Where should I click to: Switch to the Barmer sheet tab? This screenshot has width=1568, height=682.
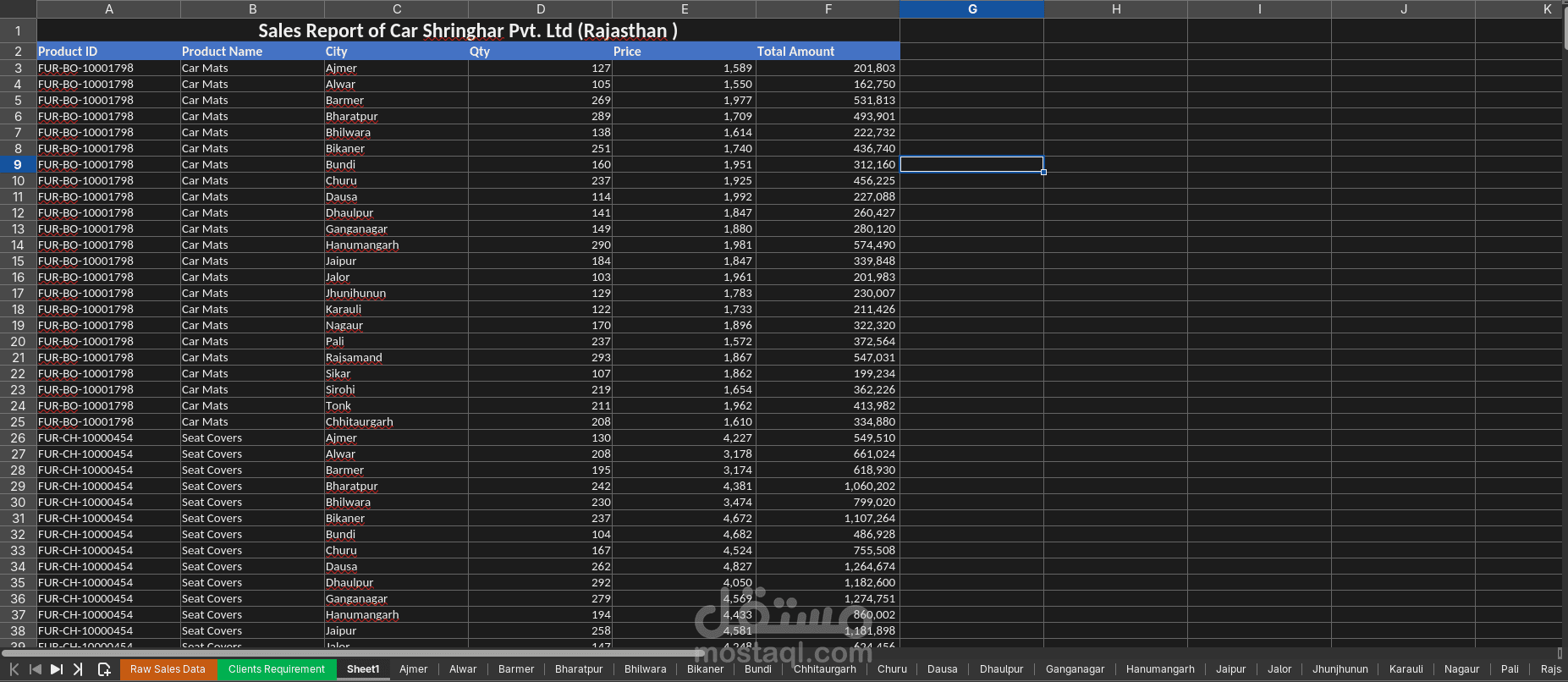(x=516, y=669)
